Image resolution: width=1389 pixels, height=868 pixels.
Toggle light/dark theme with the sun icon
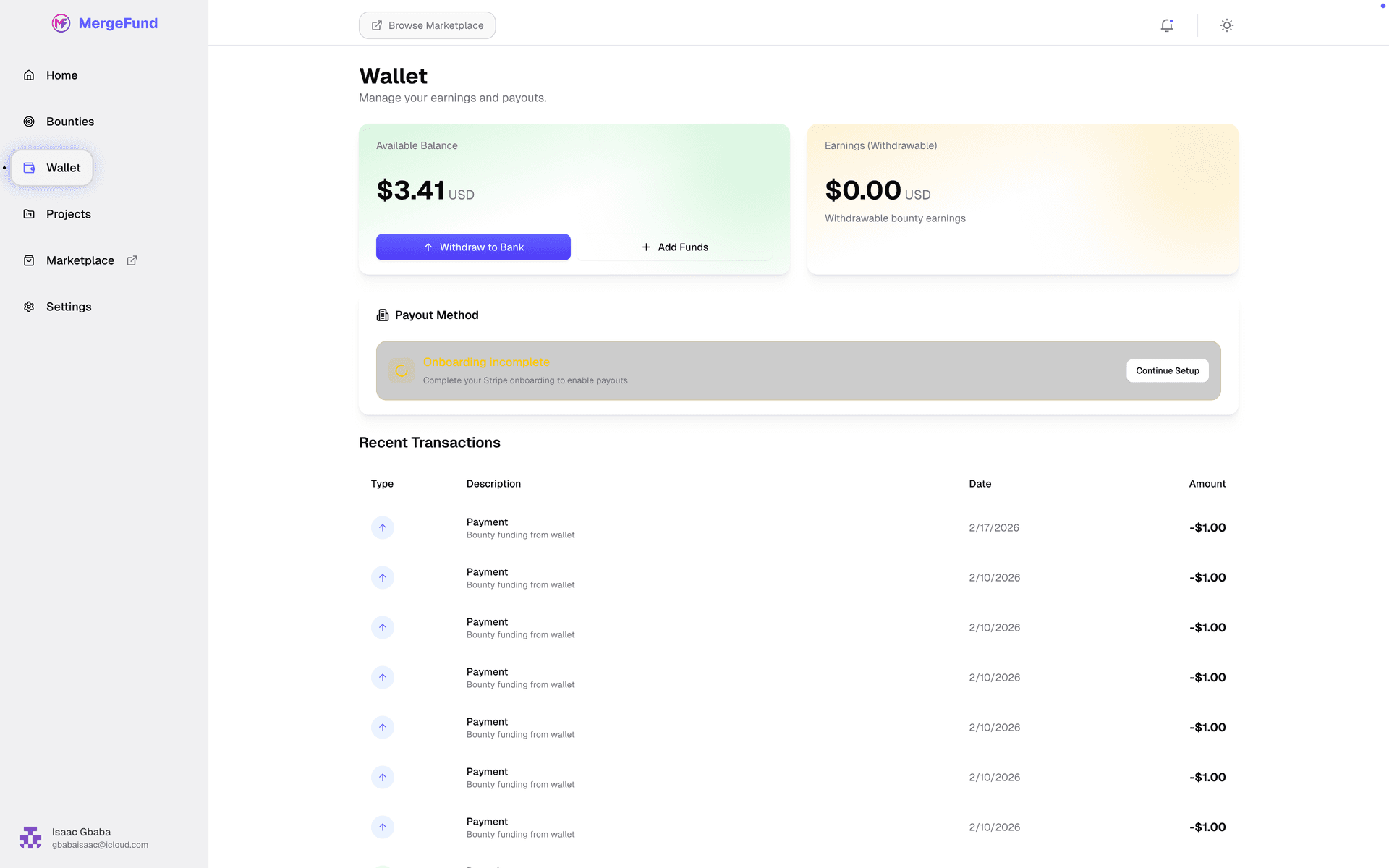1226,25
